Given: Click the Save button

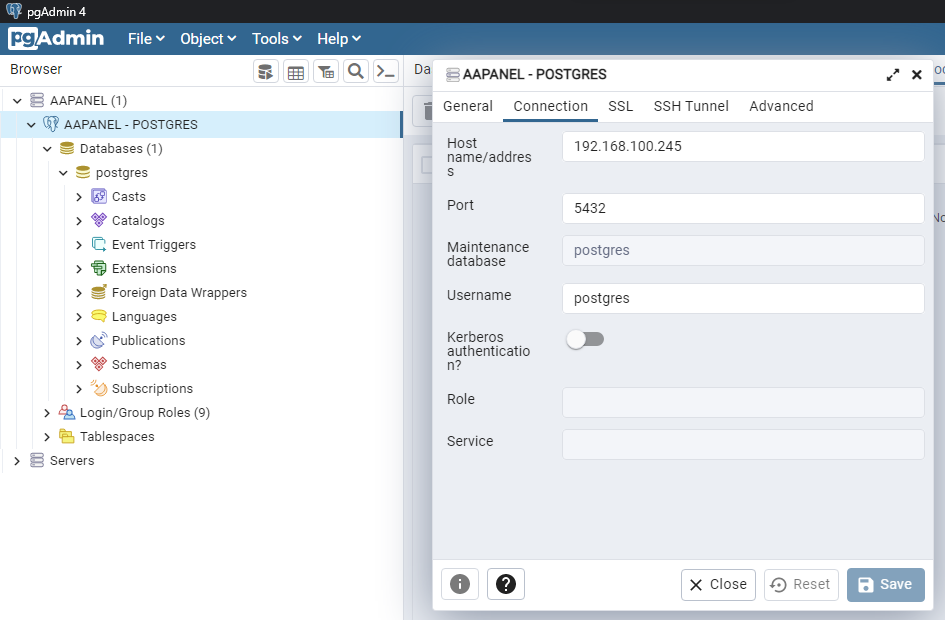Looking at the screenshot, I should [x=885, y=584].
